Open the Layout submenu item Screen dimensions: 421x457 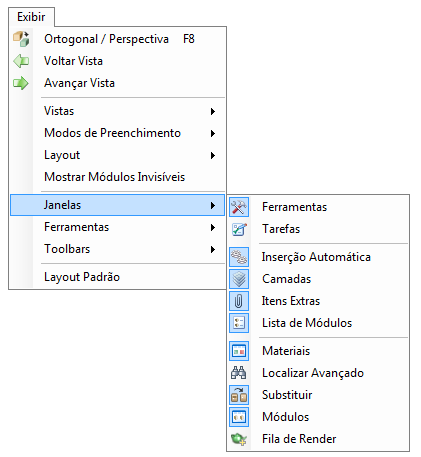[117, 155]
